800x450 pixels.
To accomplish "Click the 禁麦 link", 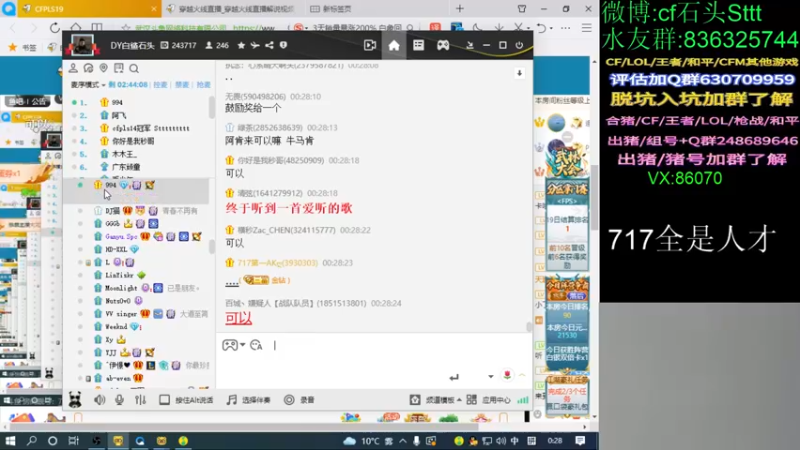I will [x=182, y=85].
